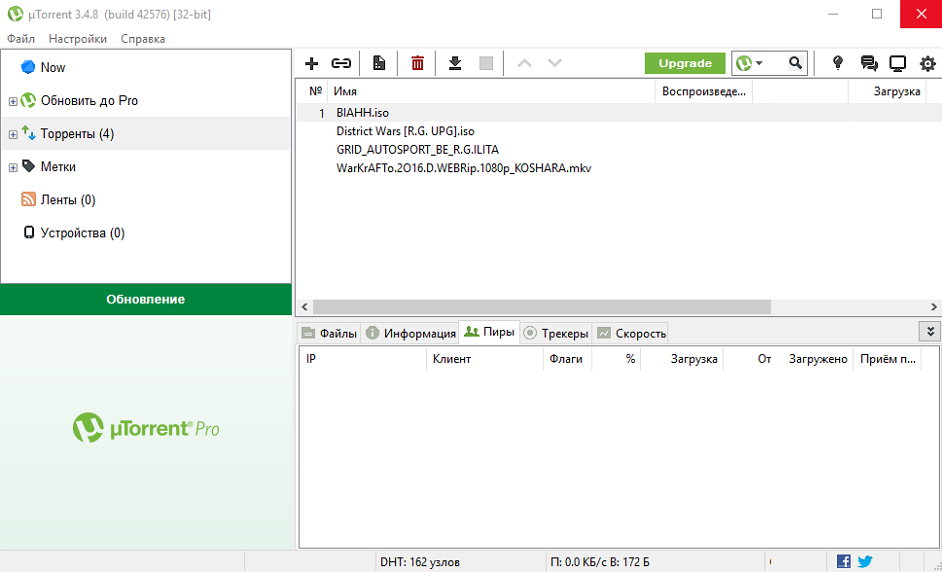Expand the Торренты tree node
The height and width of the screenshot is (572, 942).
point(13,135)
